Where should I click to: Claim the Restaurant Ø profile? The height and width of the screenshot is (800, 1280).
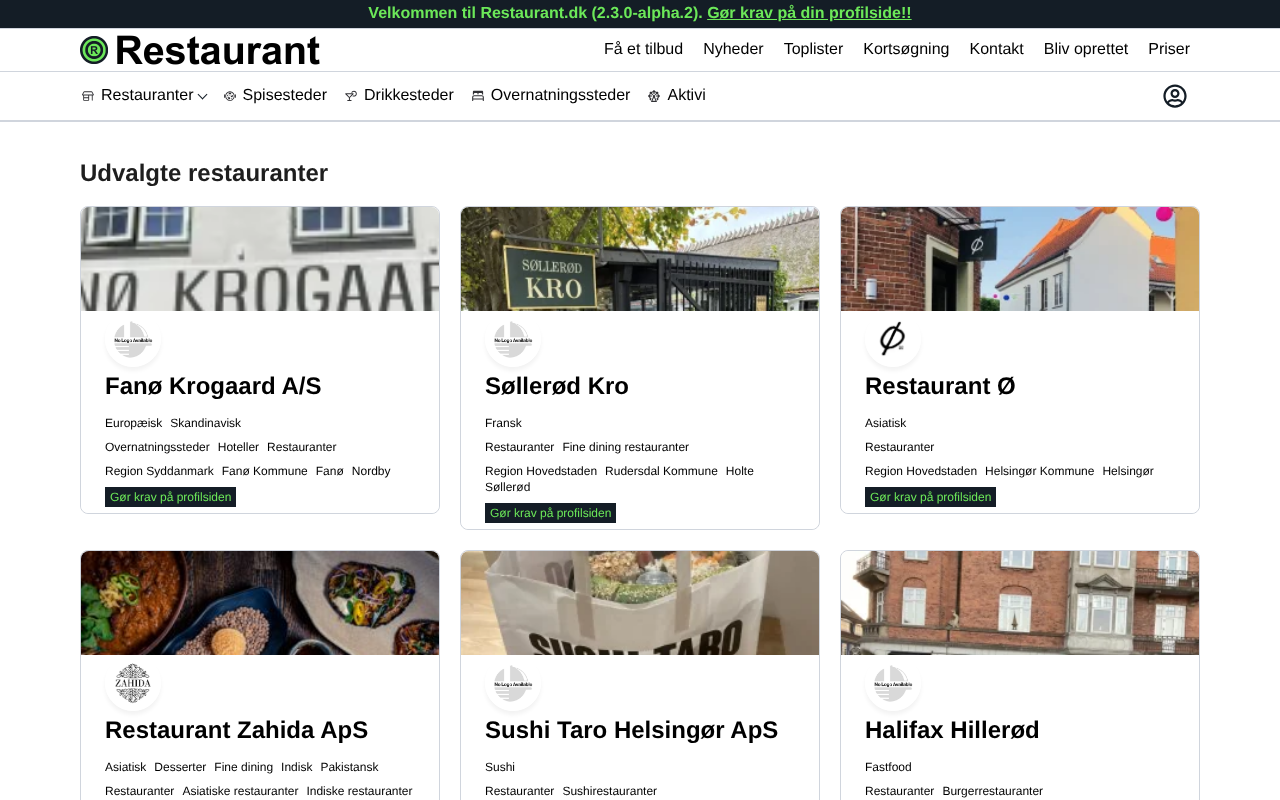pyautogui.click(x=930, y=497)
